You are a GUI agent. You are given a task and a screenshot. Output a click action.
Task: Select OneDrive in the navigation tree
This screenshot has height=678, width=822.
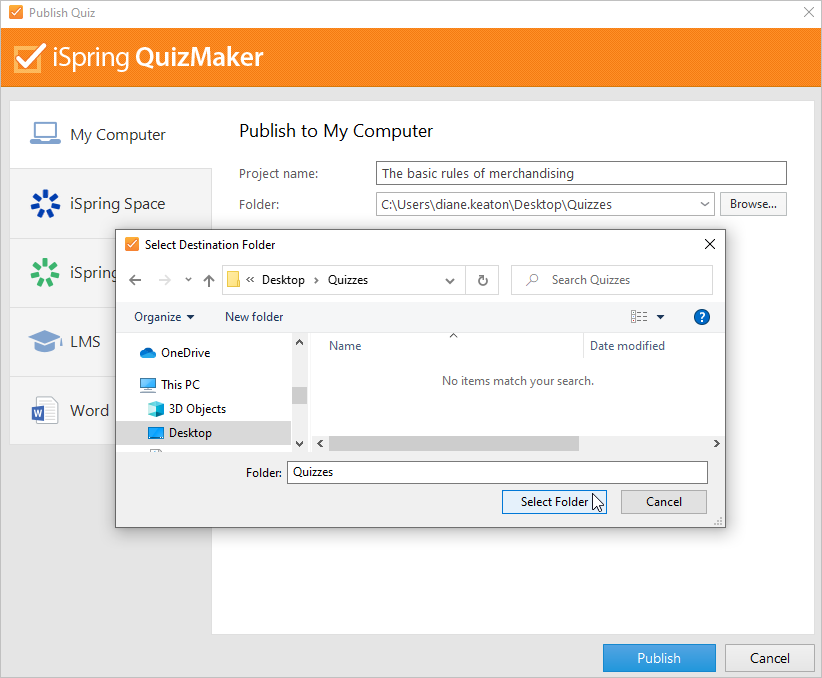pos(185,353)
